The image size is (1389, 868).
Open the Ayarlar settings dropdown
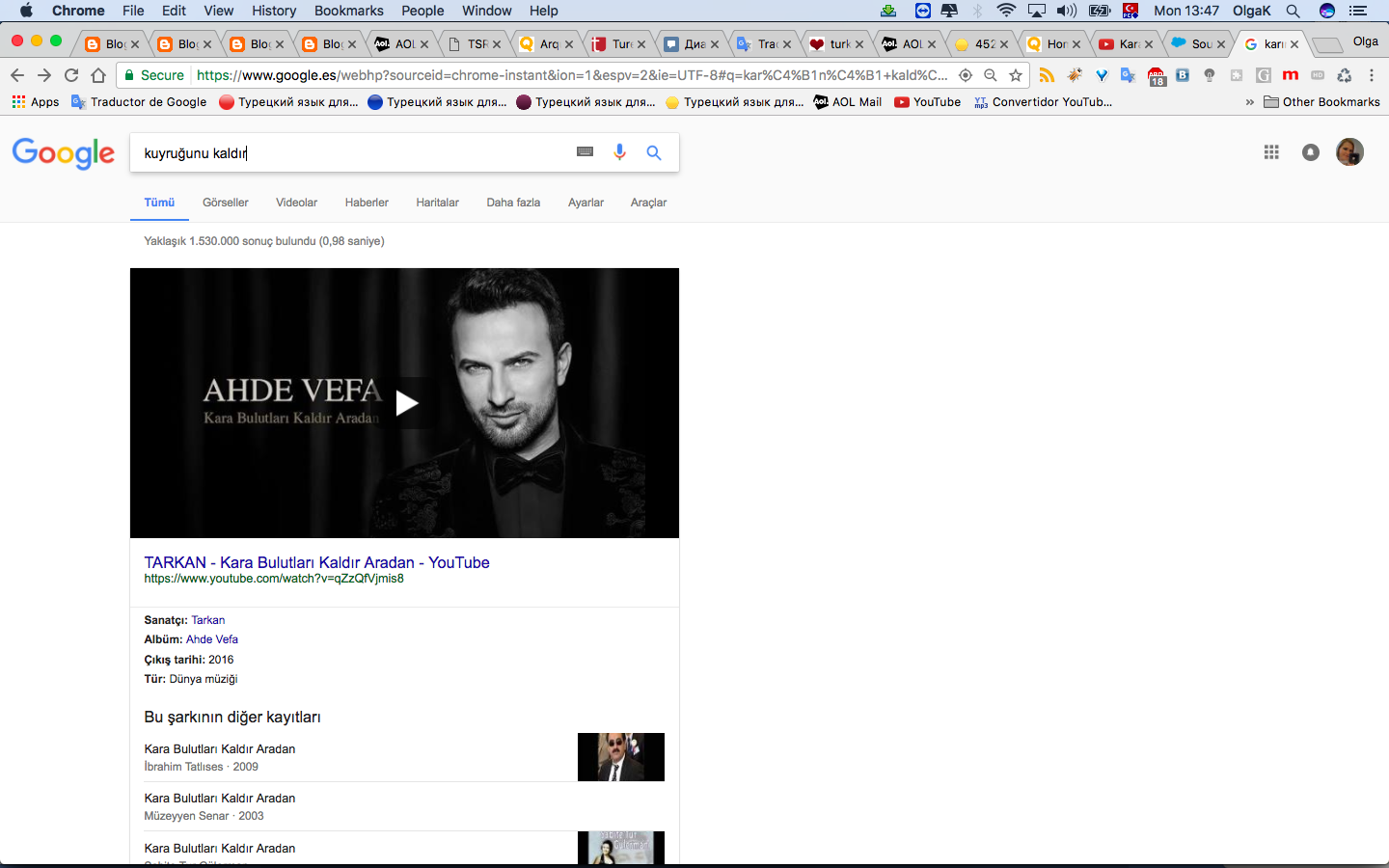pyautogui.click(x=586, y=203)
